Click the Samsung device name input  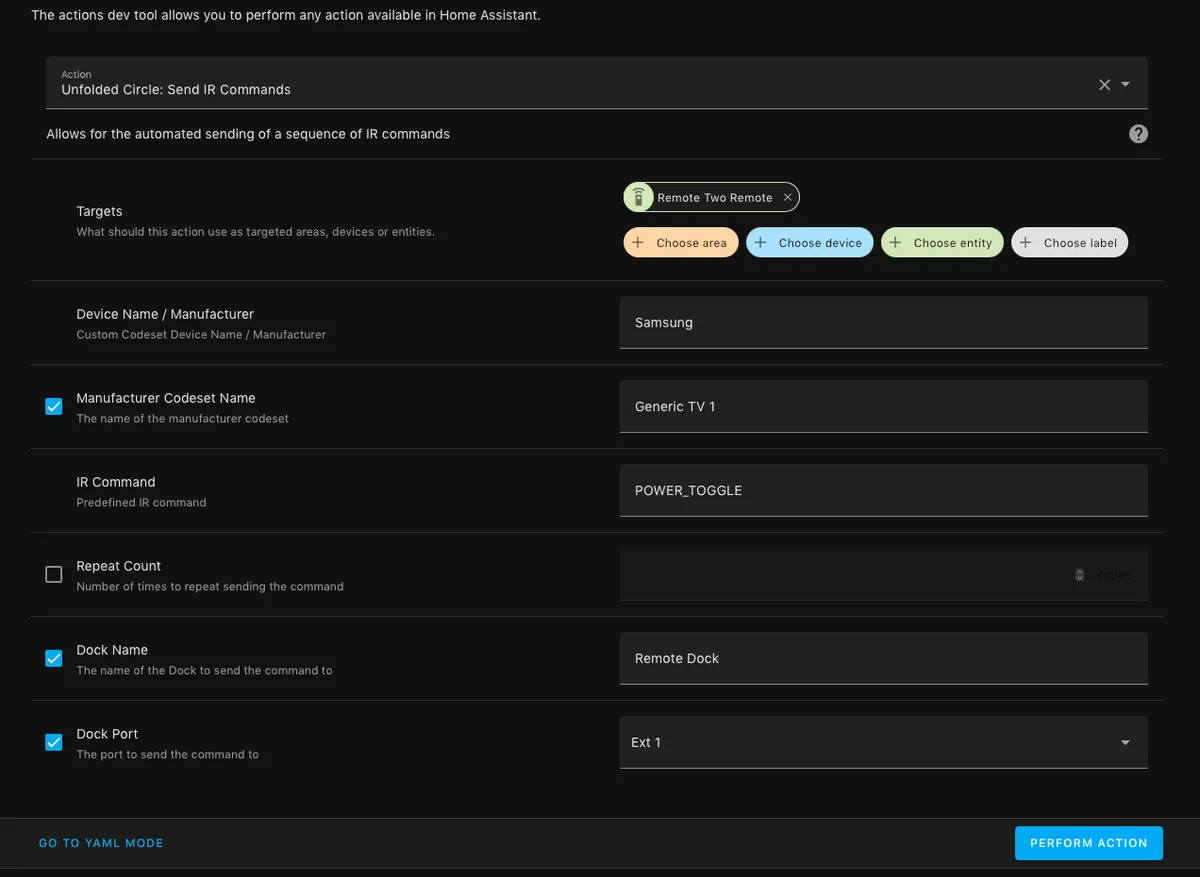[884, 322]
